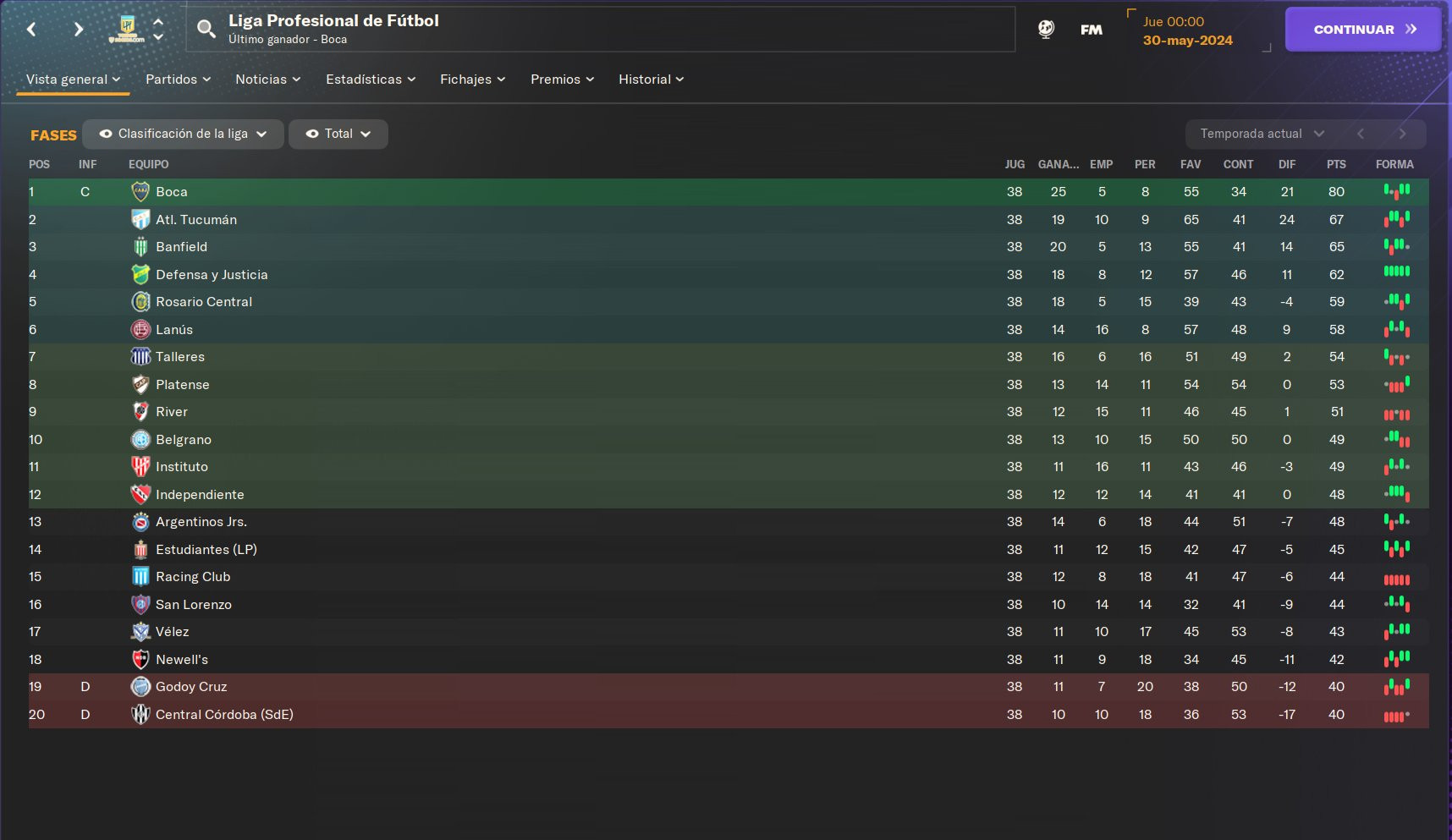Open the Estadísticas menu
Viewport: 1452px width, 840px height.
371,80
